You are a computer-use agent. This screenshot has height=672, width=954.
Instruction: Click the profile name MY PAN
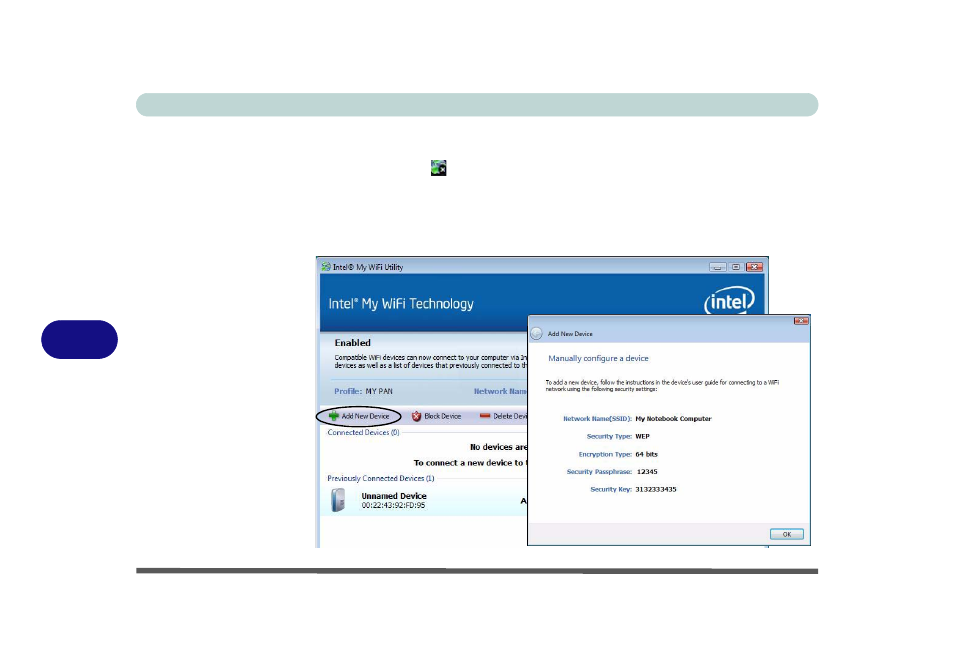379,391
